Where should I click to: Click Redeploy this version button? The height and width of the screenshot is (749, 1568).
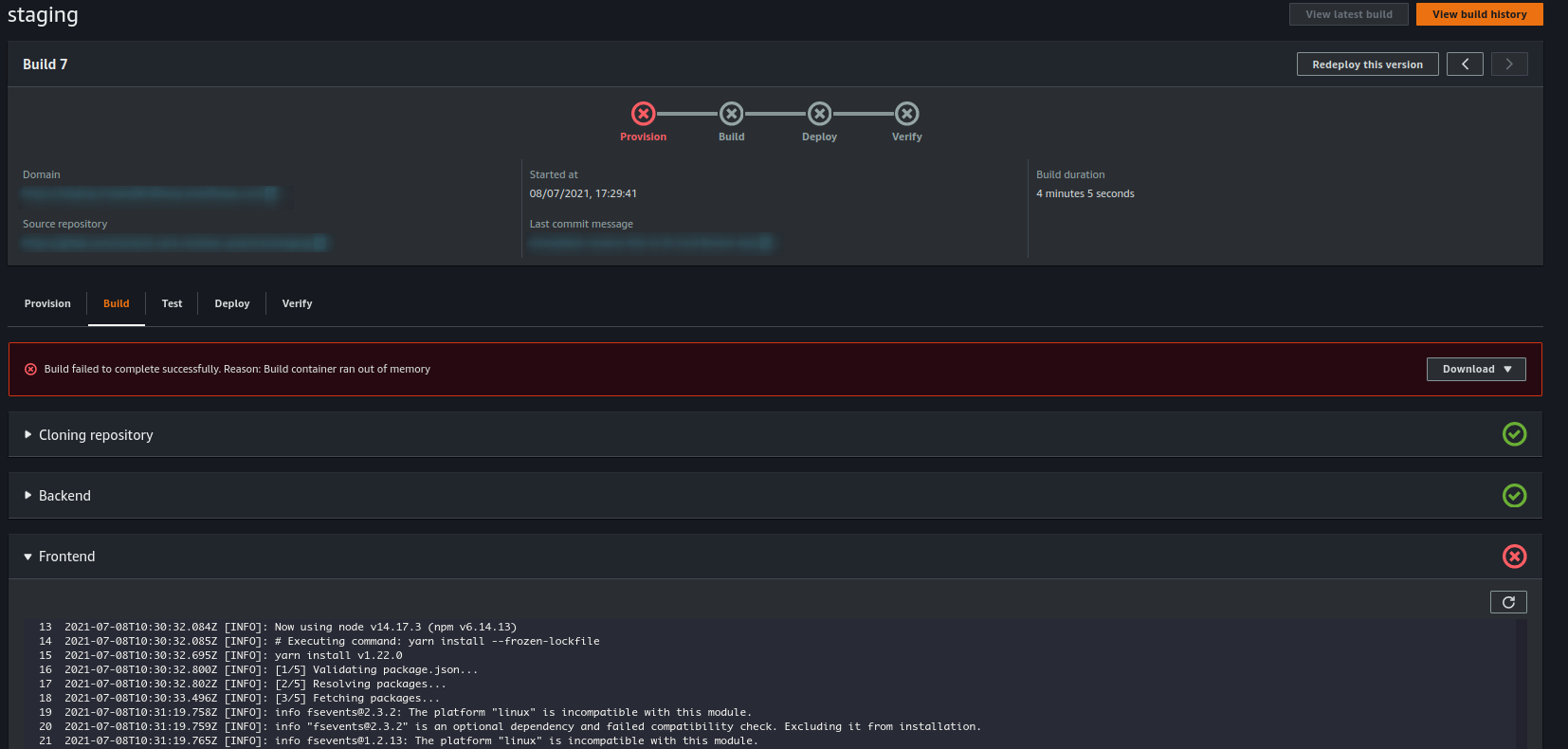(1367, 64)
